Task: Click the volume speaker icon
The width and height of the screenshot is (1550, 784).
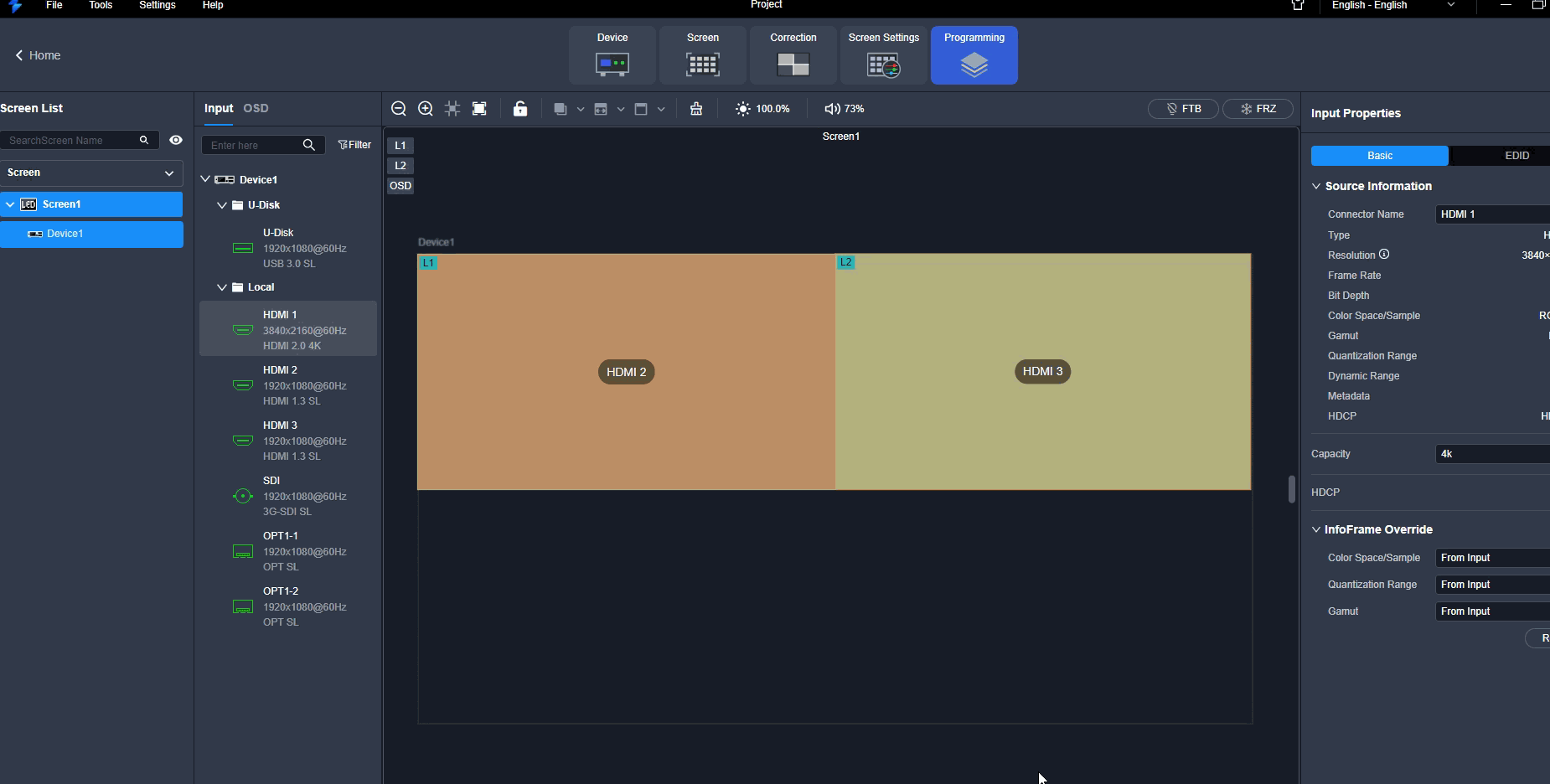Action: point(832,109)
